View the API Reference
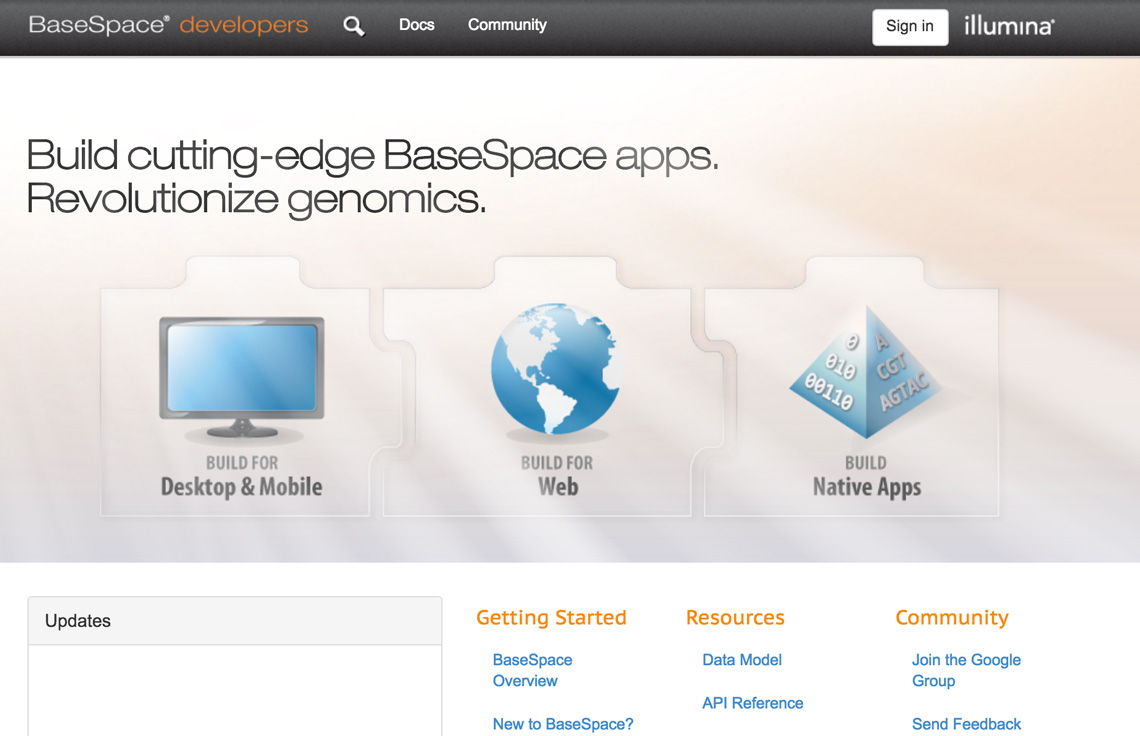 [x=752, y=703]
